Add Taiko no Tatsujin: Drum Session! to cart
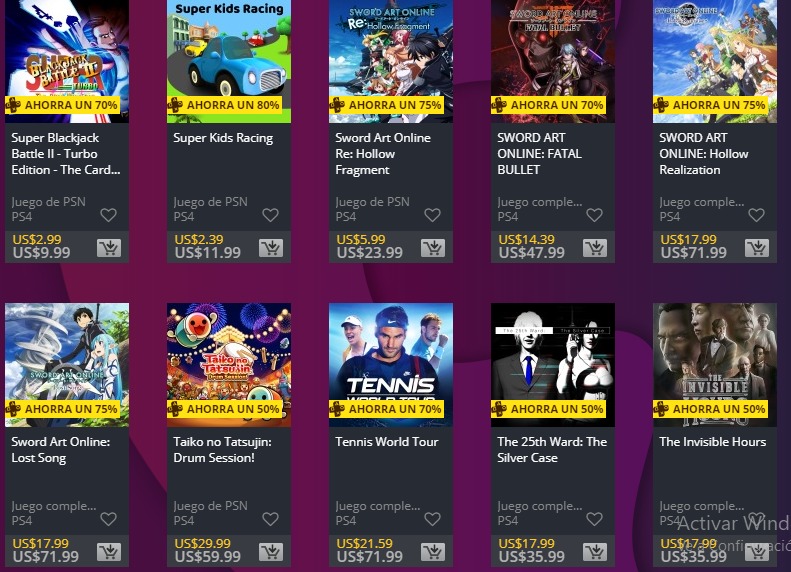This screenshot has width=791, height=572. 271,552
